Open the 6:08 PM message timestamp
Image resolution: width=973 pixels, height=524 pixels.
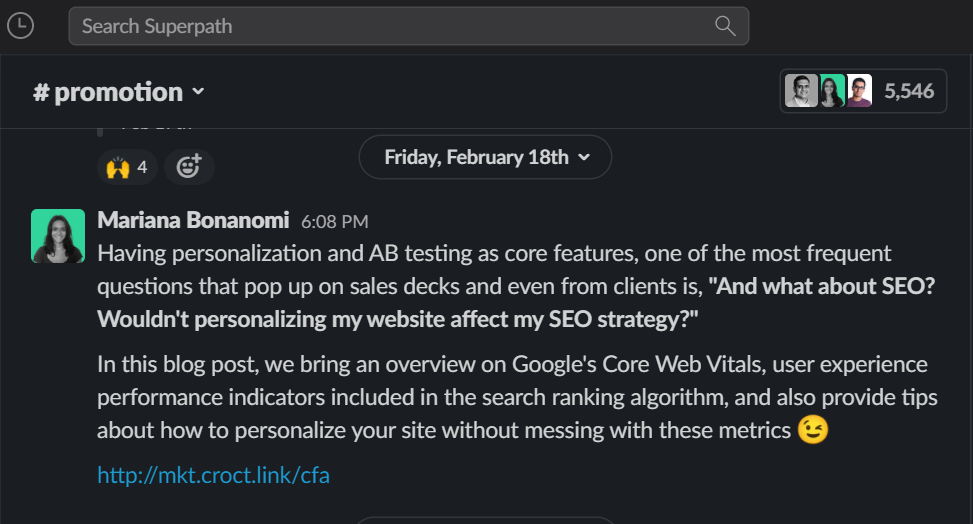tap(334, 222)
